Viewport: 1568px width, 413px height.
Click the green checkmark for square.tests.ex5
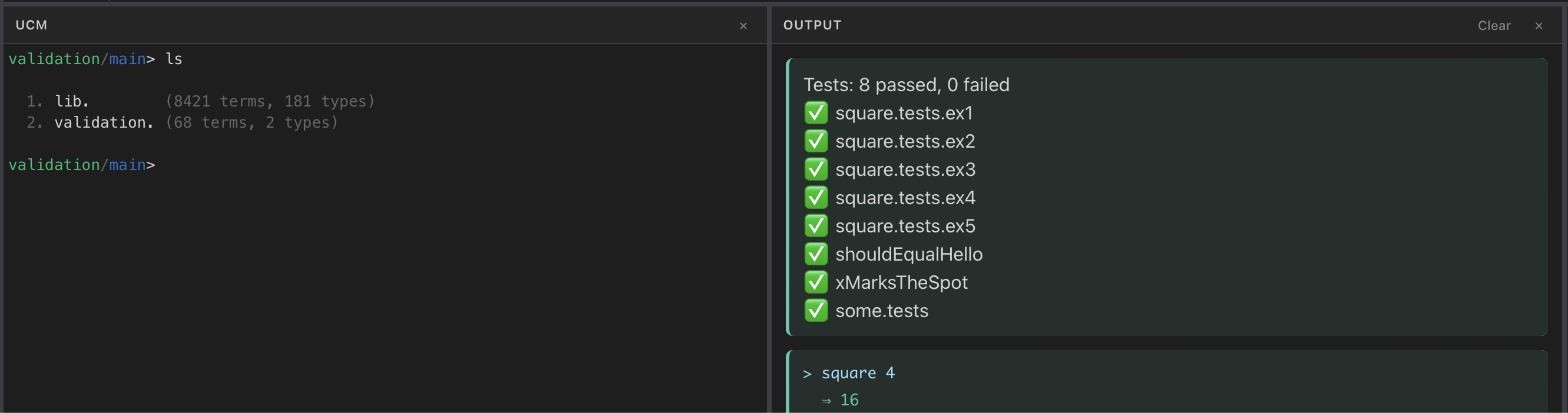click(x=816, y=226)
